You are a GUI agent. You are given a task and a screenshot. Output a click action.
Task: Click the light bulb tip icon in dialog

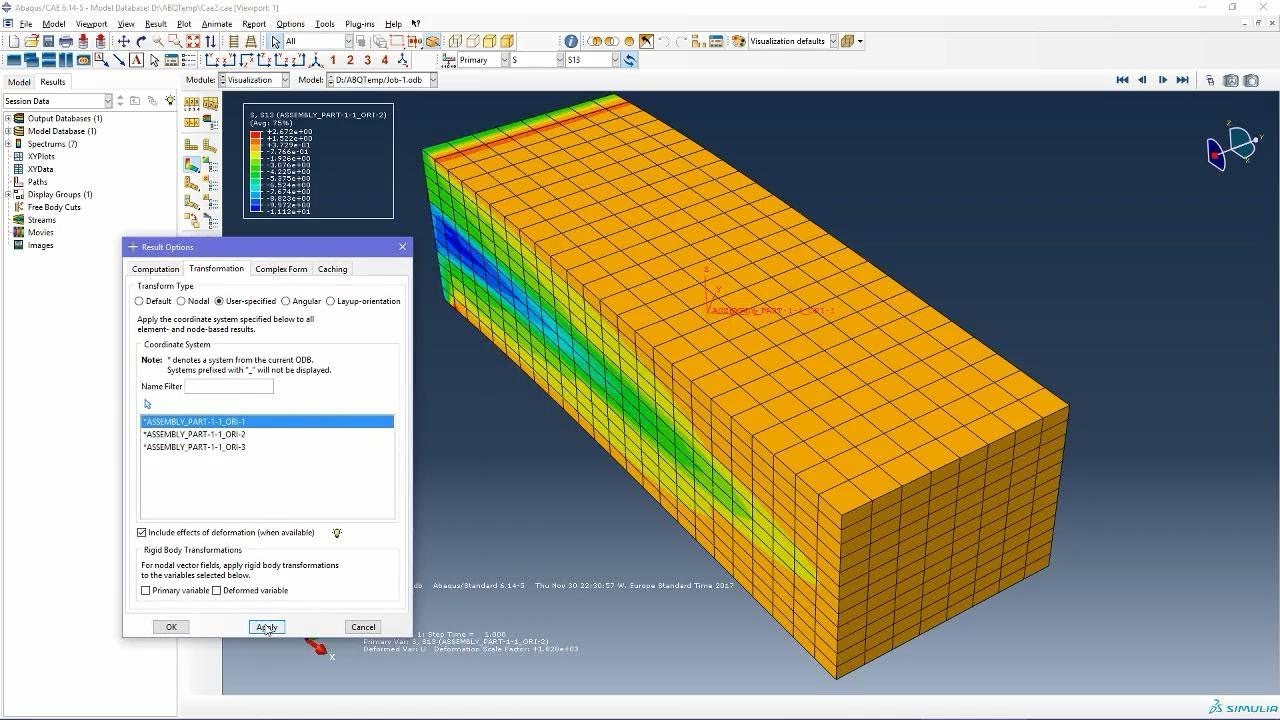337,533
